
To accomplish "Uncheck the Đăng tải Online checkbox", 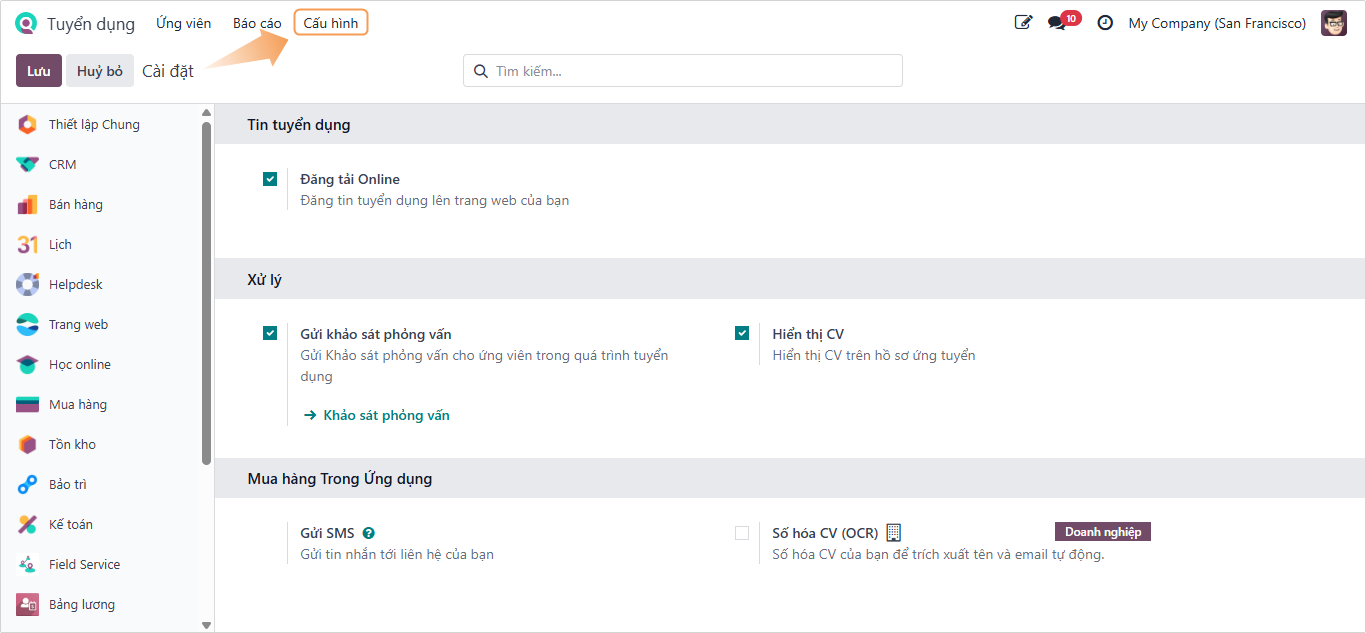I will (270, 179).
